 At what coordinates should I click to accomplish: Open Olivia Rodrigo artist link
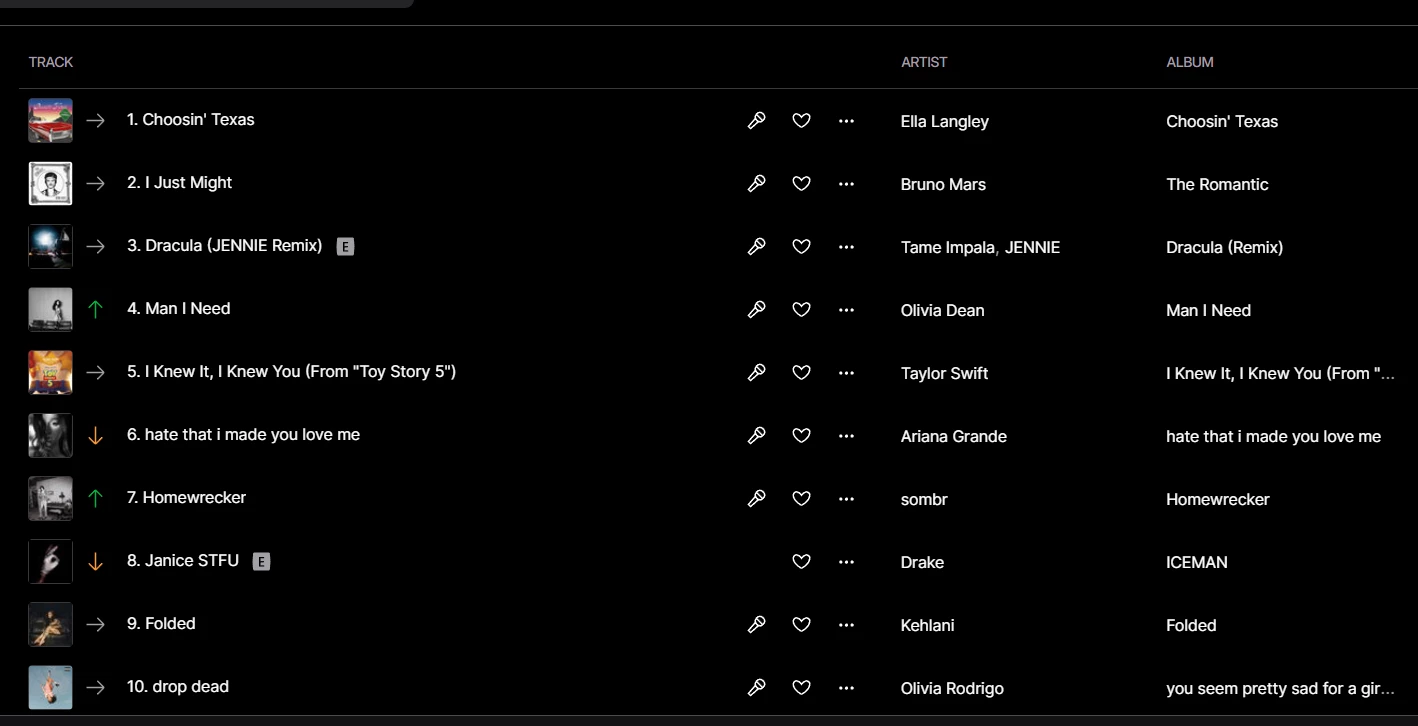952,689
